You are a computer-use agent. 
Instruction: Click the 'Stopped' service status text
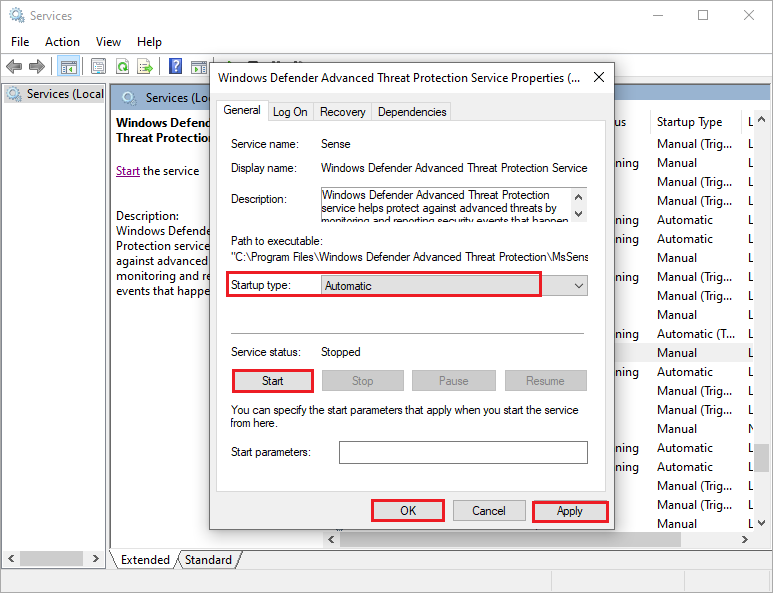341,352
